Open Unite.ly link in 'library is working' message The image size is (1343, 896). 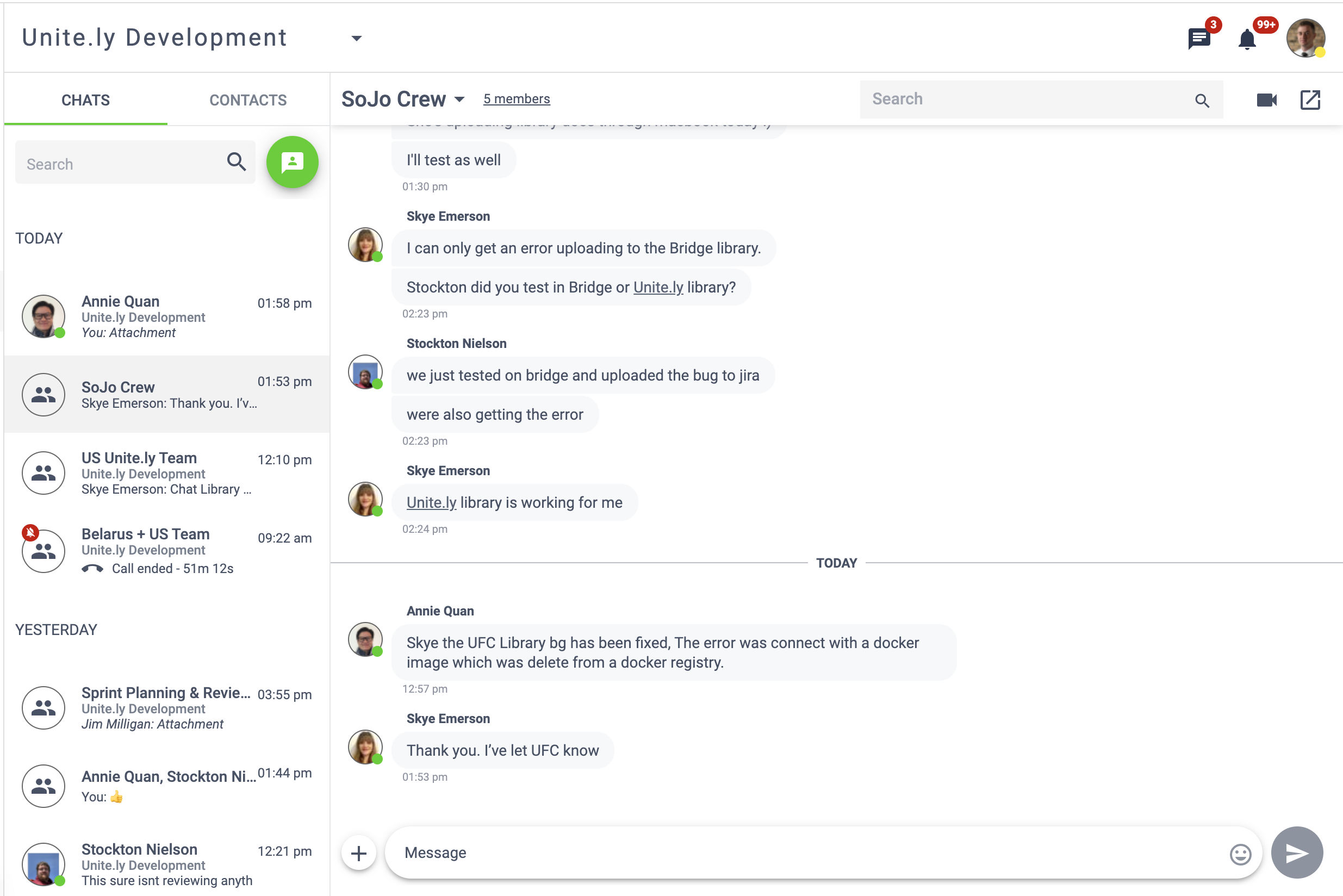432,503
